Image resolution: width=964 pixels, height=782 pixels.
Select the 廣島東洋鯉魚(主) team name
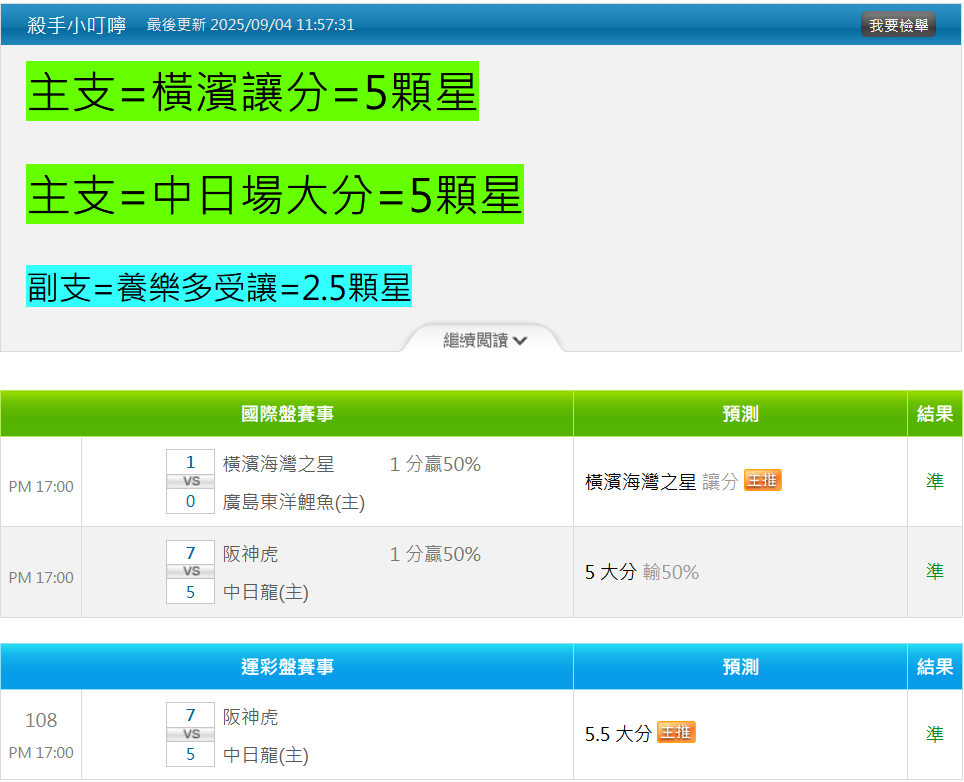click(x=294, y=502)
